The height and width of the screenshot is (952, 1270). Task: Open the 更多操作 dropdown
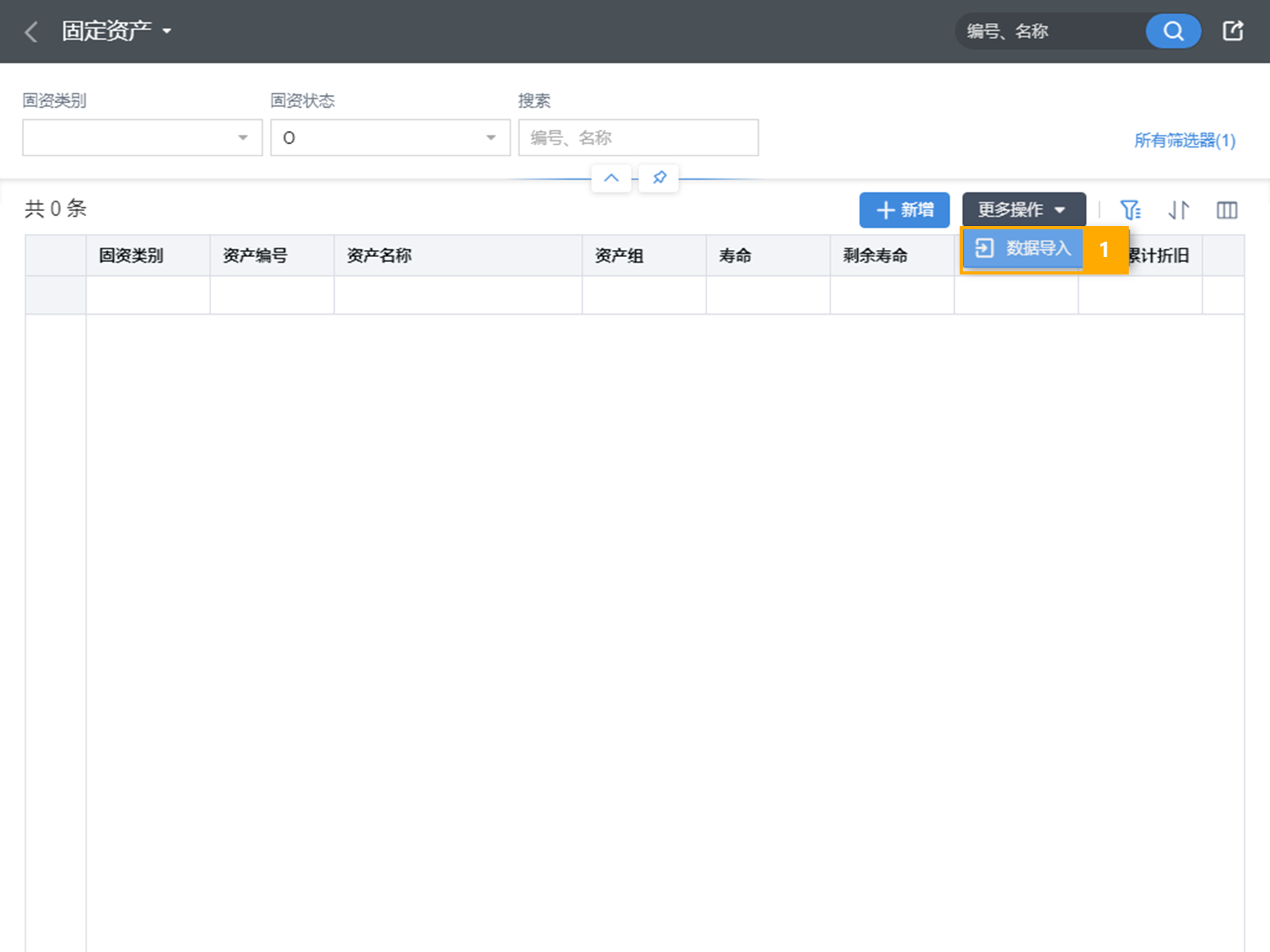coord(1024,210)
